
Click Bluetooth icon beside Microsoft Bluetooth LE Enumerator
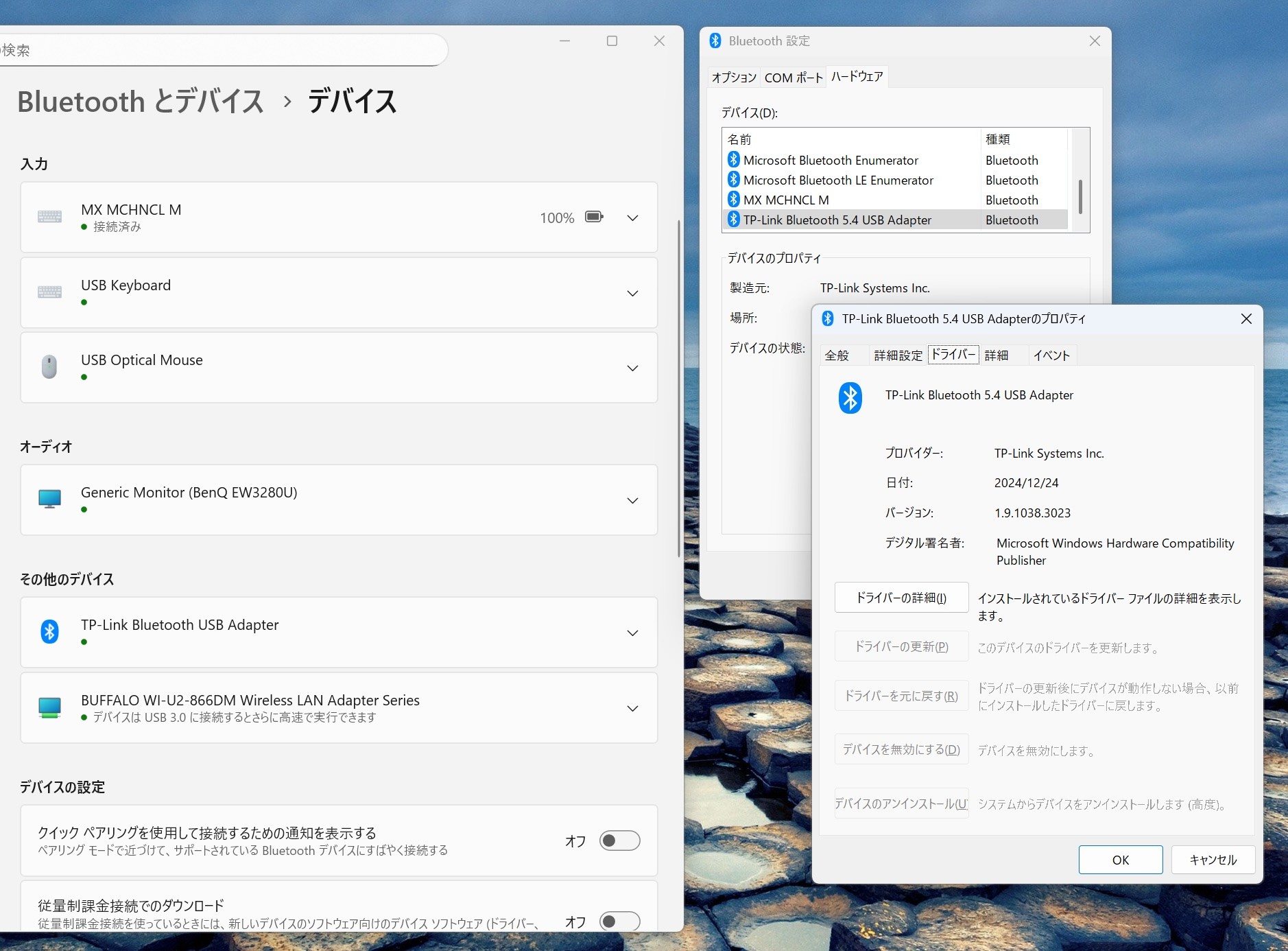[x=734, y=180]
